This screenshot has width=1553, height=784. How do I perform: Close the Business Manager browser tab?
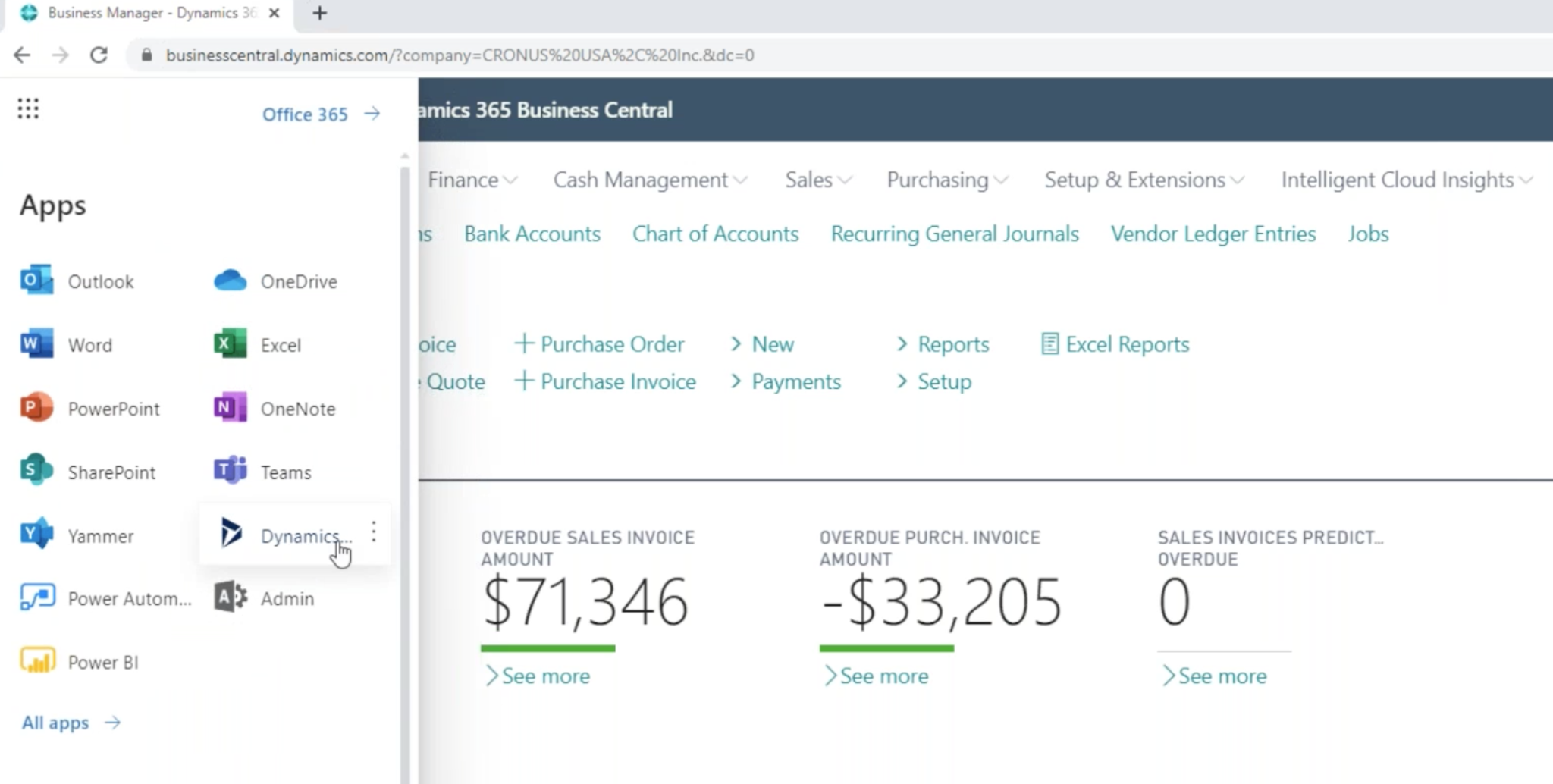pos(275,13)
